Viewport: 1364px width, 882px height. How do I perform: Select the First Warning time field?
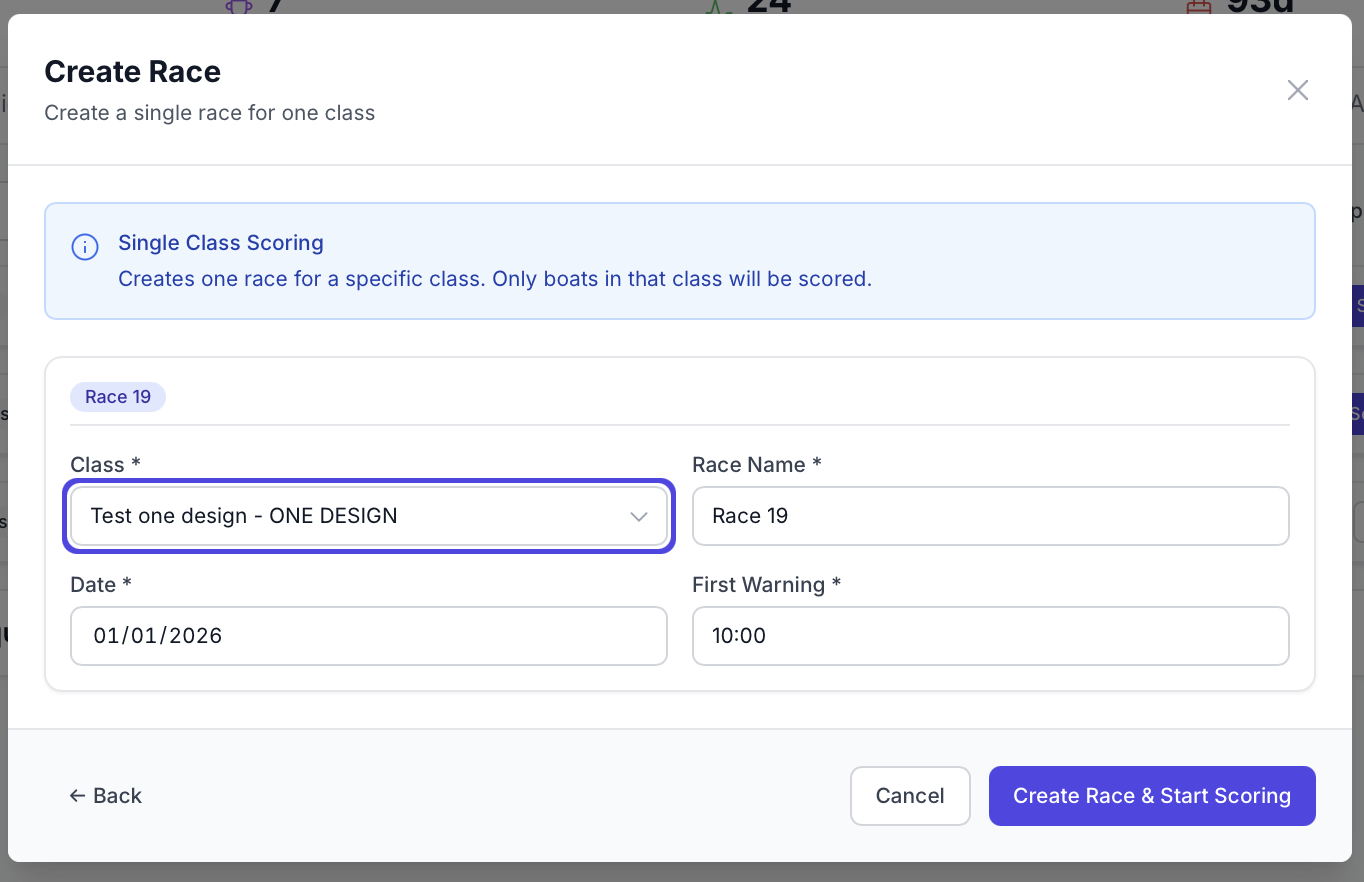tap(989, 636)
